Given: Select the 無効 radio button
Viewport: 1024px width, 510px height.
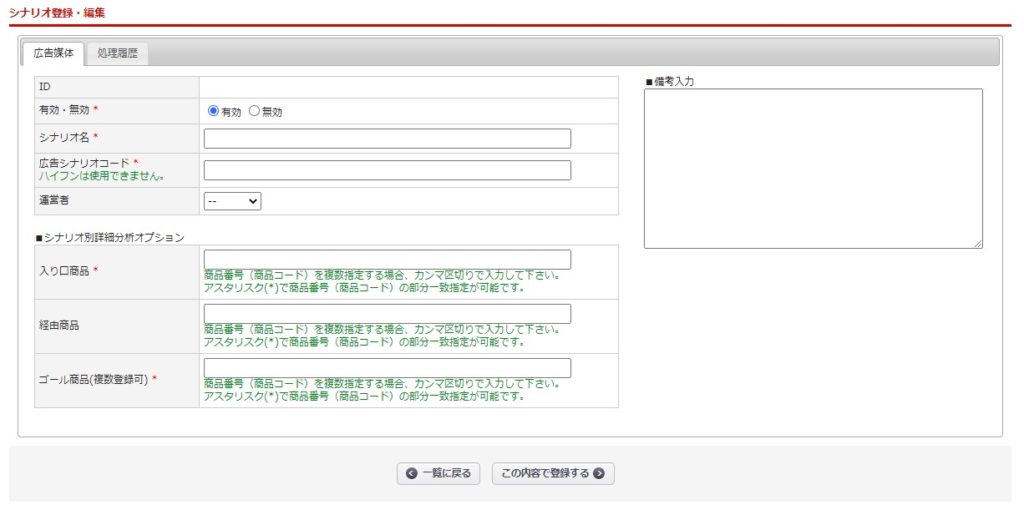Looking at the screenshot, I should (x=254, y=111).
